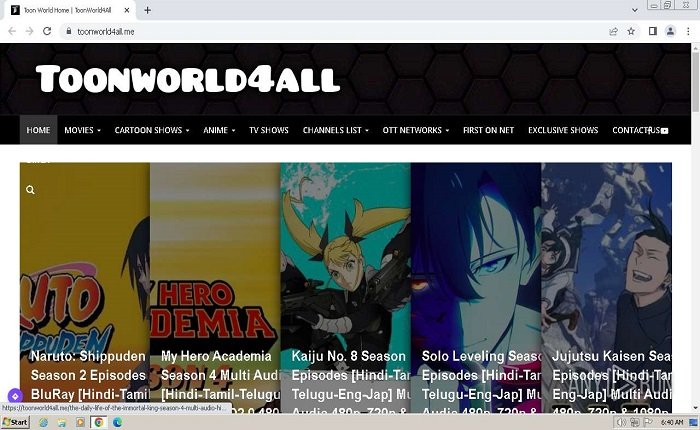Expand the OTT NETWORKS menu

416,130
